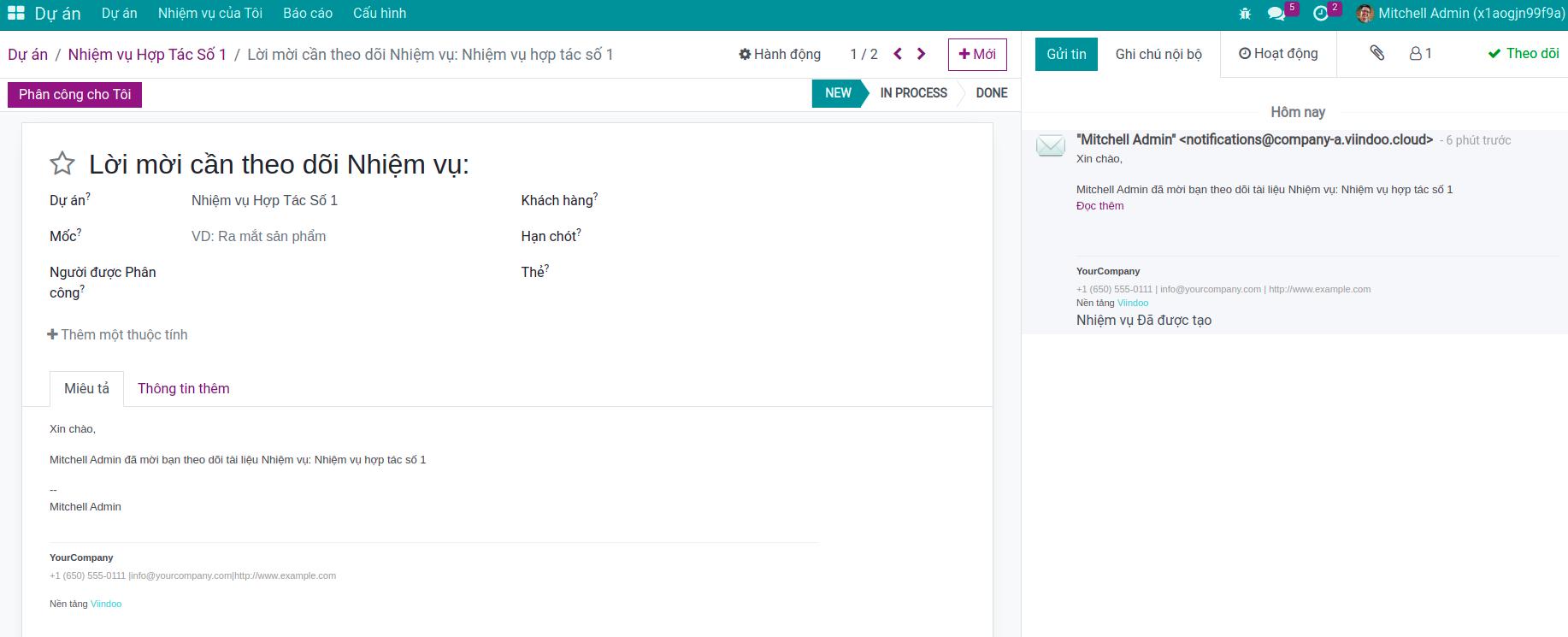Open the Dự án menu item
Viewport: 1568px width, 637px height.
click(119, 14)
